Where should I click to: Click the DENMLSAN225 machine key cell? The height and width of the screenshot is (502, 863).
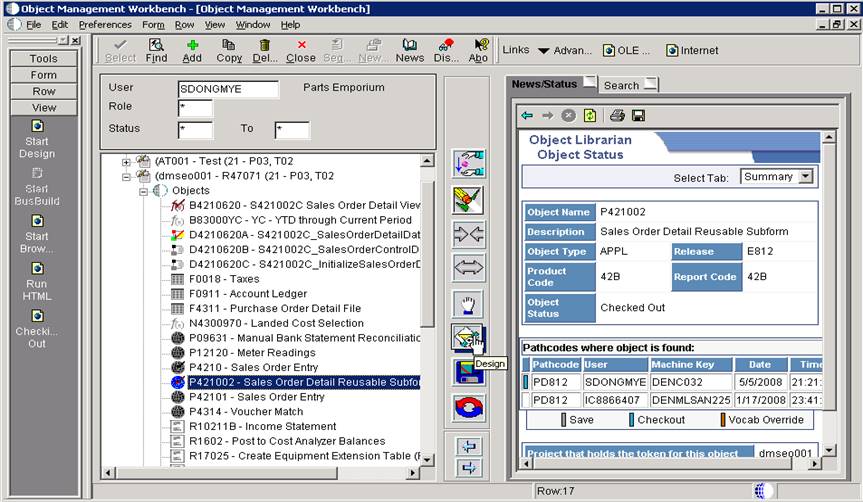click(x=691, y=400)
